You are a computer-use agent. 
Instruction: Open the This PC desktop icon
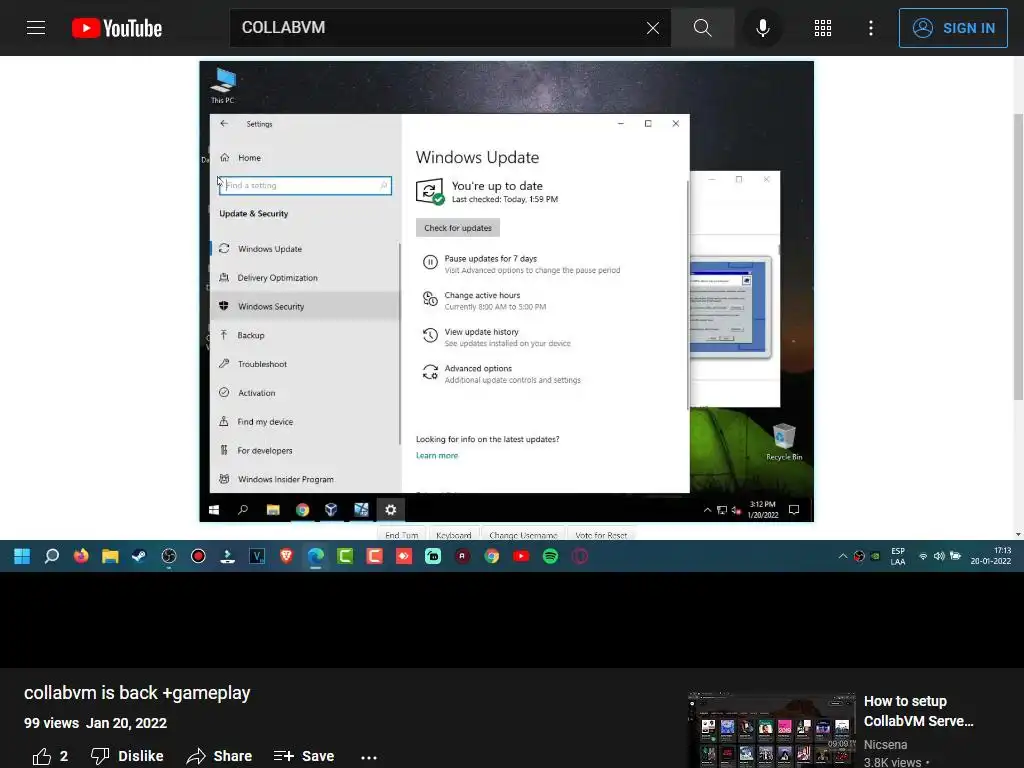pos(223,85)
